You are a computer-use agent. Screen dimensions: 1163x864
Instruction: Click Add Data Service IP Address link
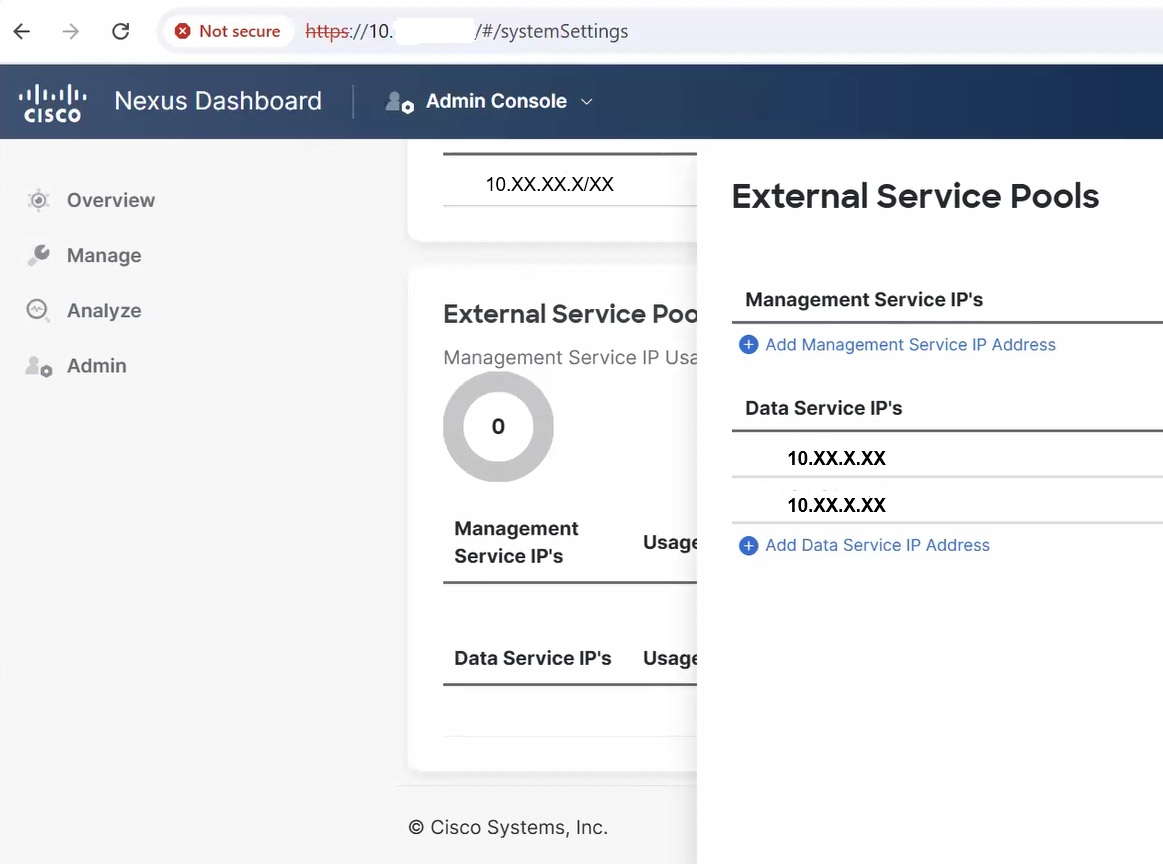click(x=877, y=545)
